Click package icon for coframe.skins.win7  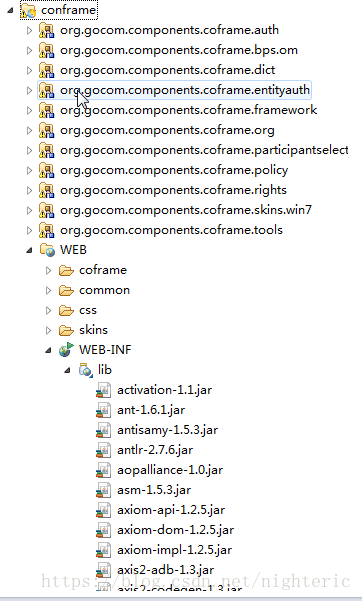(x=46, y=210)
